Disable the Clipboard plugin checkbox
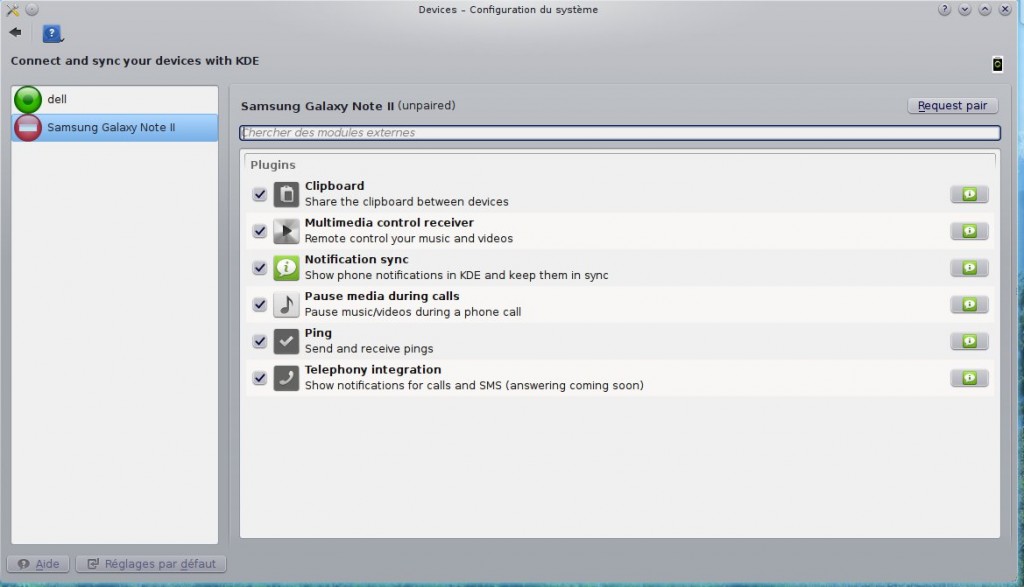1024x587 pixels. (259, 195)
